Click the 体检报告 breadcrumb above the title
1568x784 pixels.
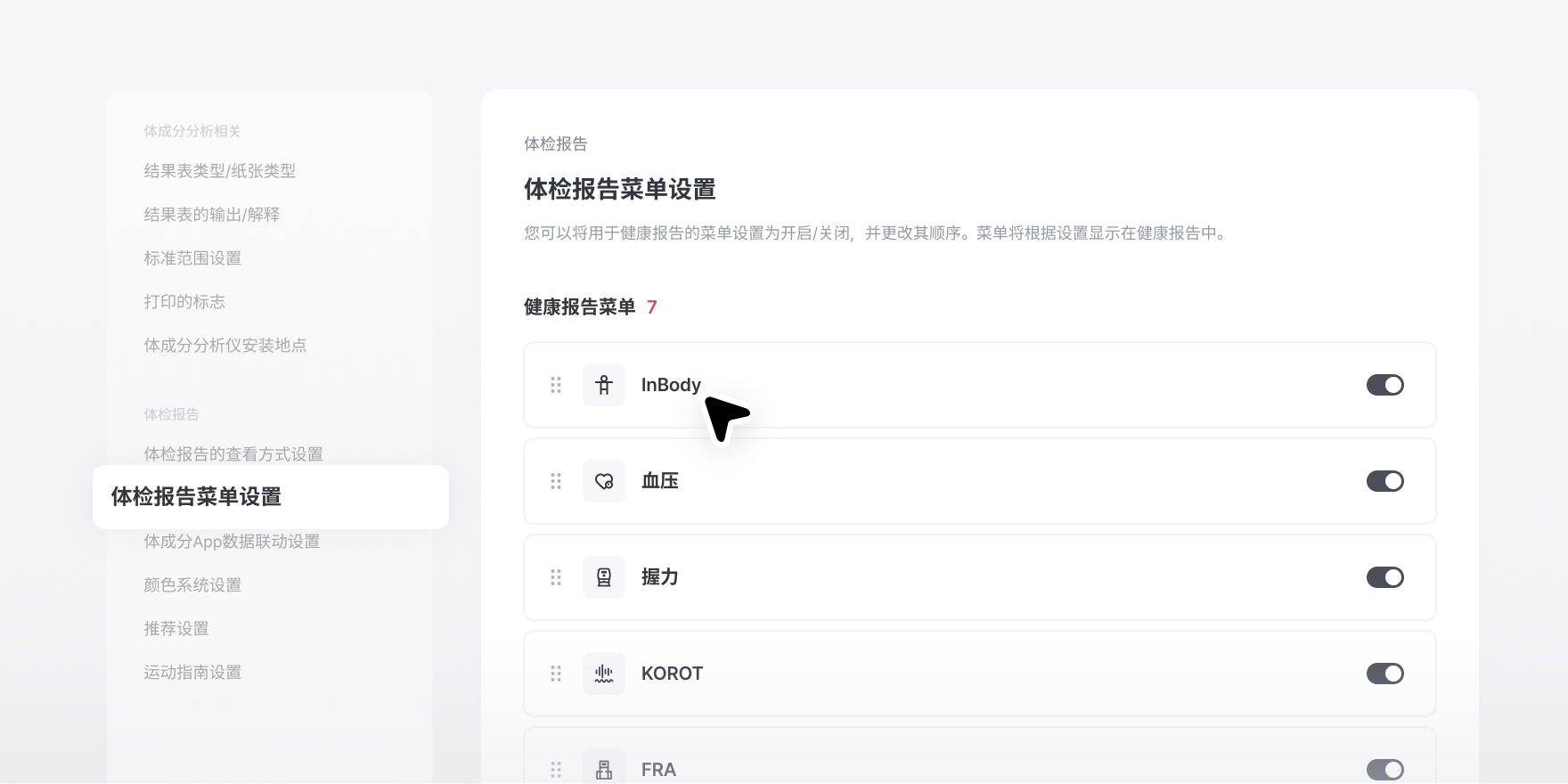(556, 144)
